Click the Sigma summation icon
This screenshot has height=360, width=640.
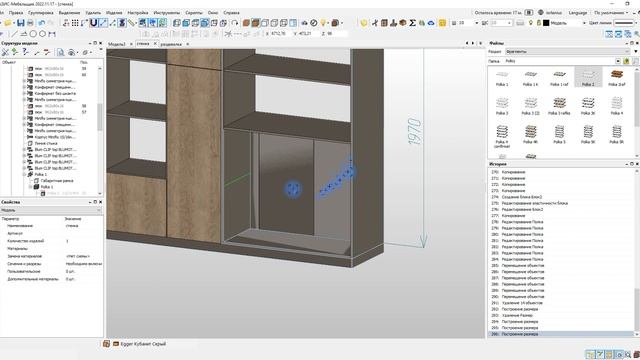tap(412, 23)
